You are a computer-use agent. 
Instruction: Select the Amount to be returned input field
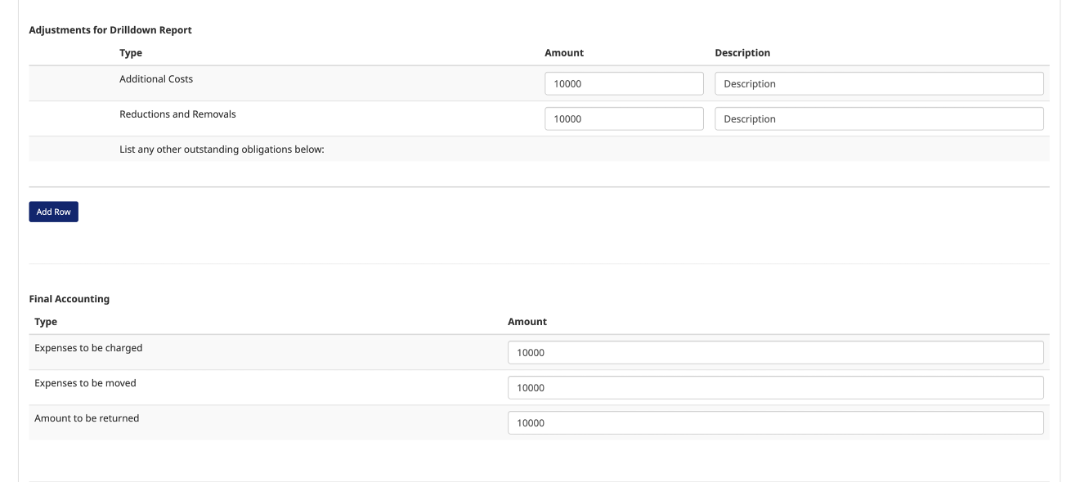[775, 423]
